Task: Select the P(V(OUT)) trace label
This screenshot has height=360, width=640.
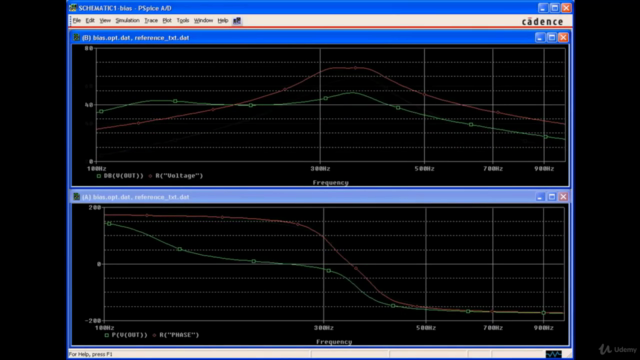Action: pos(129,335)
